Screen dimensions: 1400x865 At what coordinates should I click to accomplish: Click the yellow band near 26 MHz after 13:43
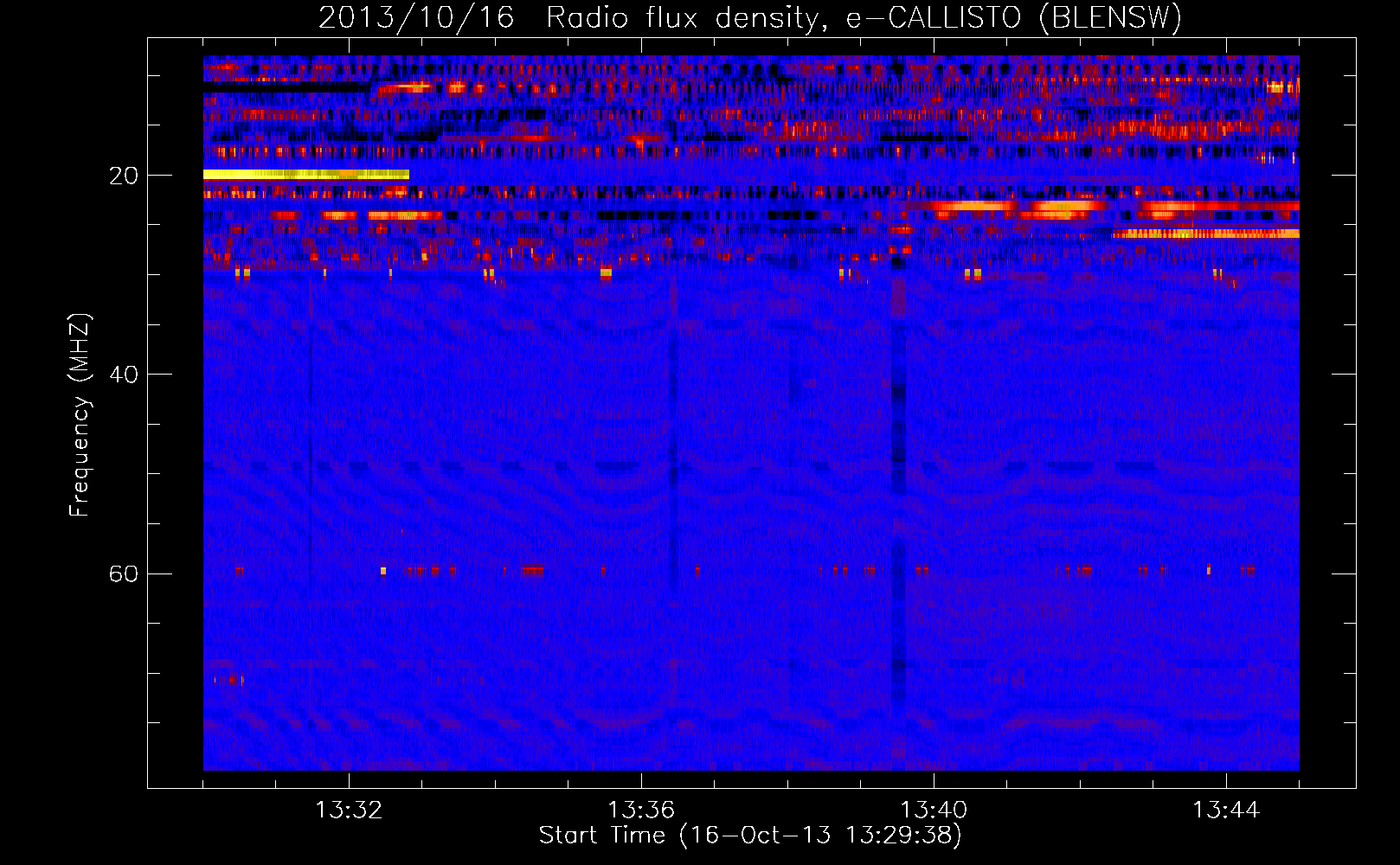(x=1205, y=234)
